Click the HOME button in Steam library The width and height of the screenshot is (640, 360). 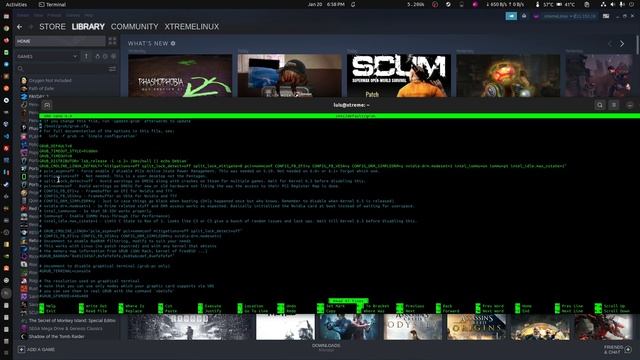[x=60, y=41]
